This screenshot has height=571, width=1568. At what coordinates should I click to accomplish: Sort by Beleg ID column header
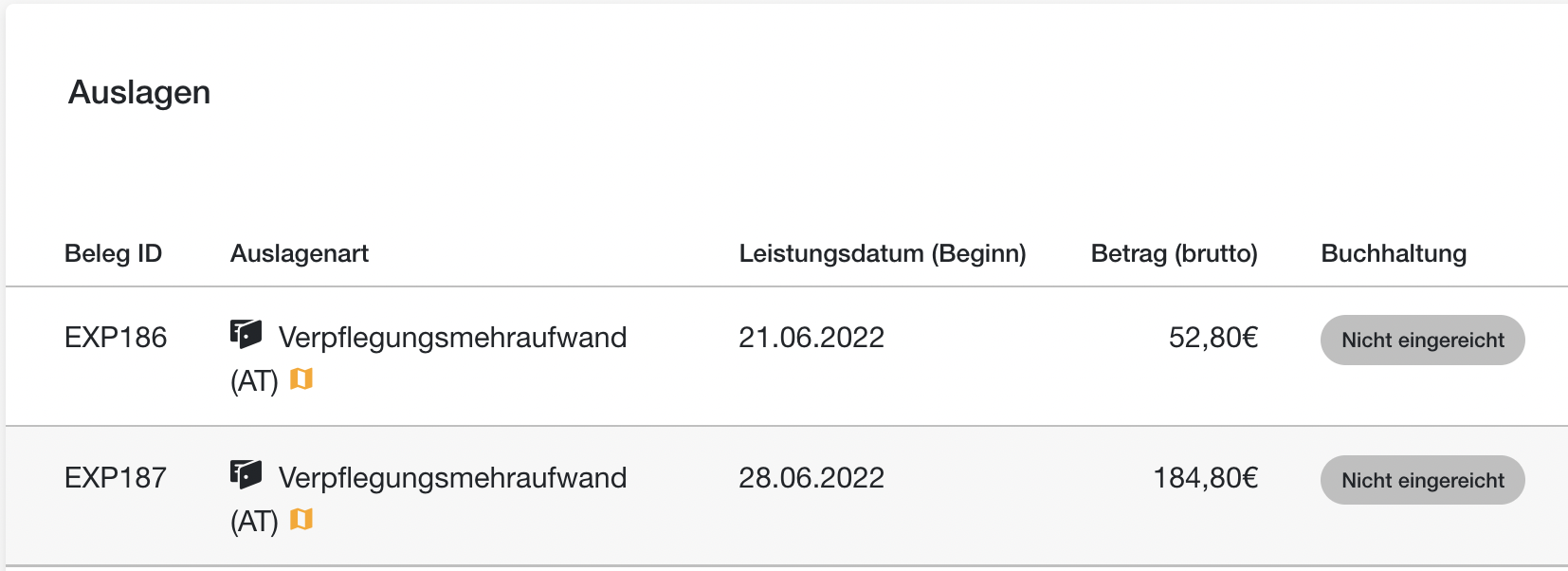[113, 253]
